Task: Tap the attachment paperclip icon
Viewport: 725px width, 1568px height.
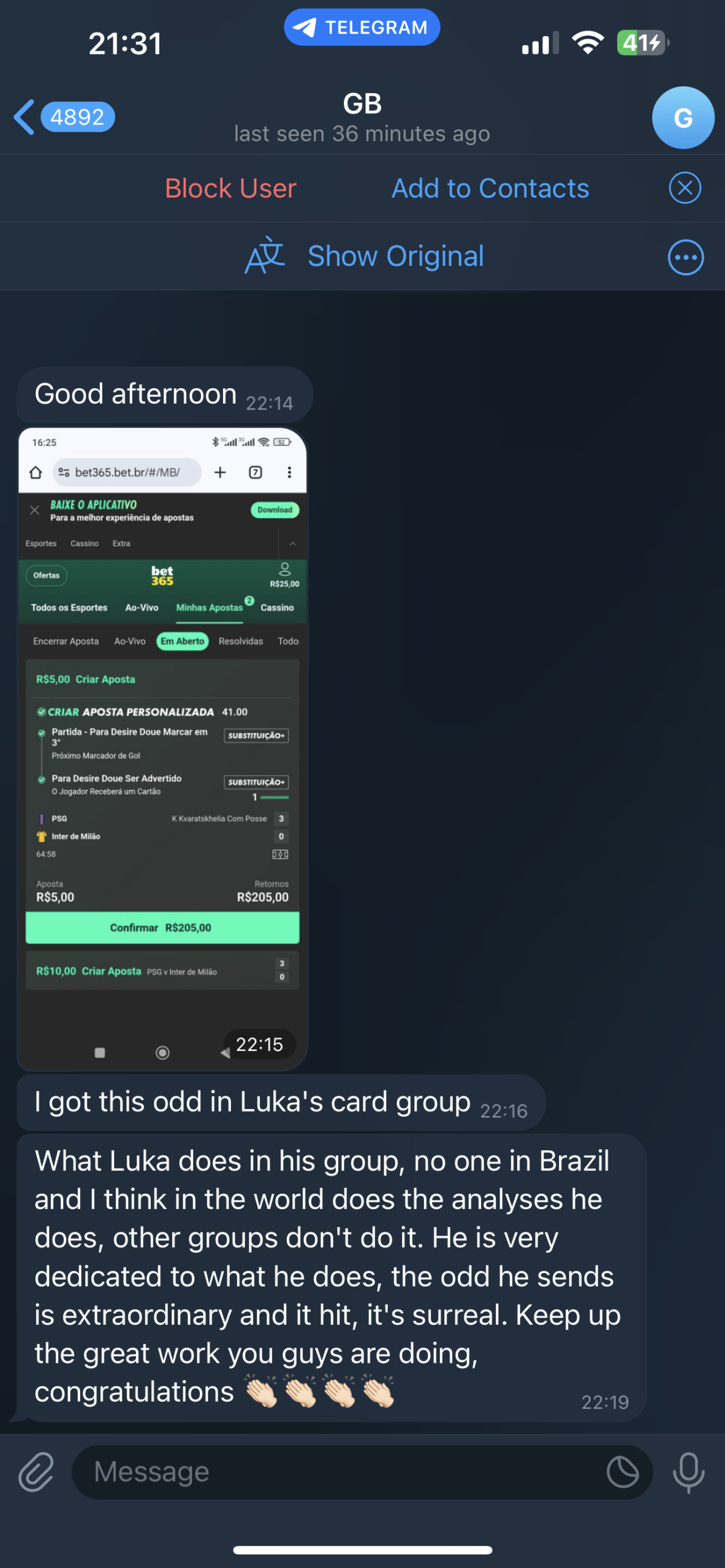Action: (x=36, y=1472)
